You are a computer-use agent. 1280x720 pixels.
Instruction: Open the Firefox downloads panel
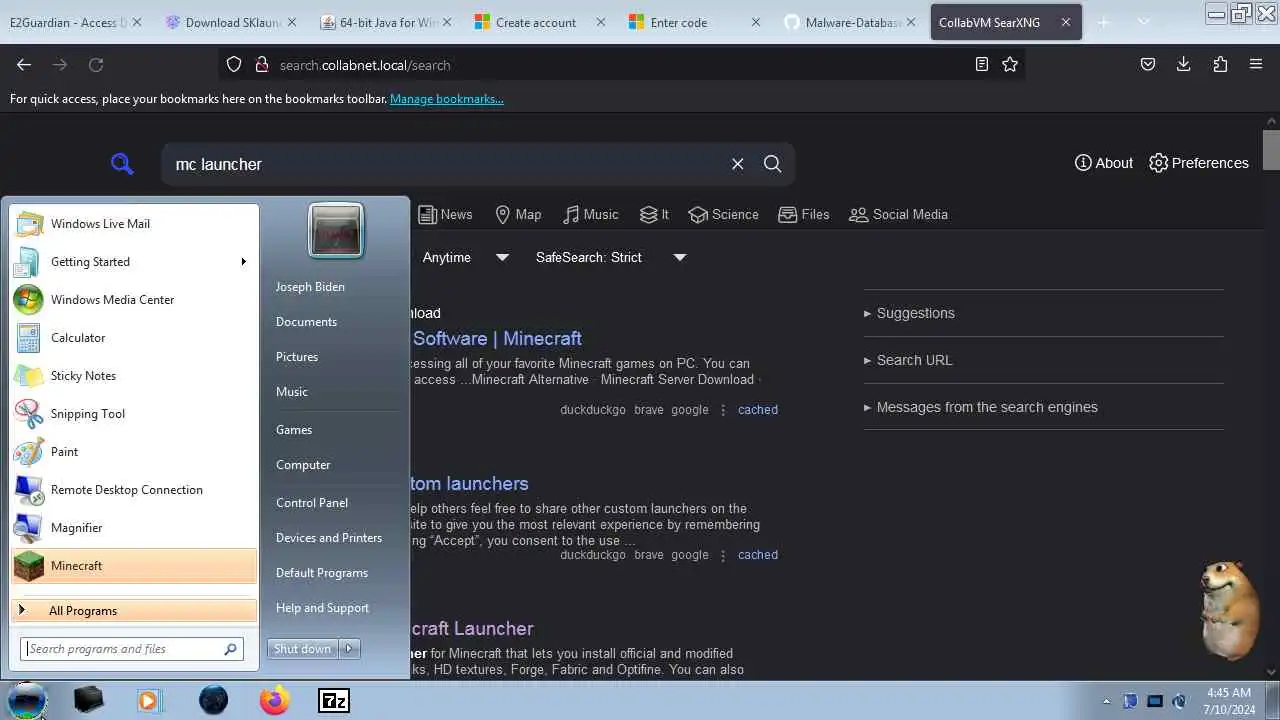(1184, 64)
